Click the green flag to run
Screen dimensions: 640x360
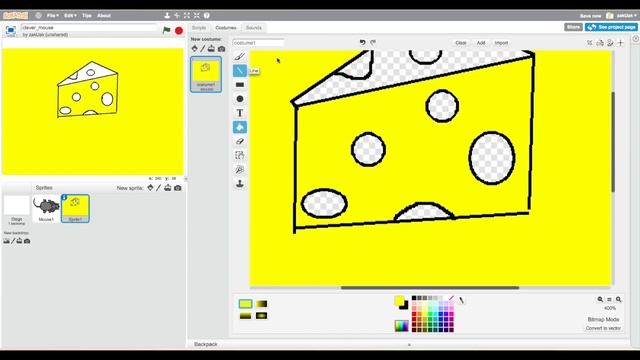tap(167, 30)
